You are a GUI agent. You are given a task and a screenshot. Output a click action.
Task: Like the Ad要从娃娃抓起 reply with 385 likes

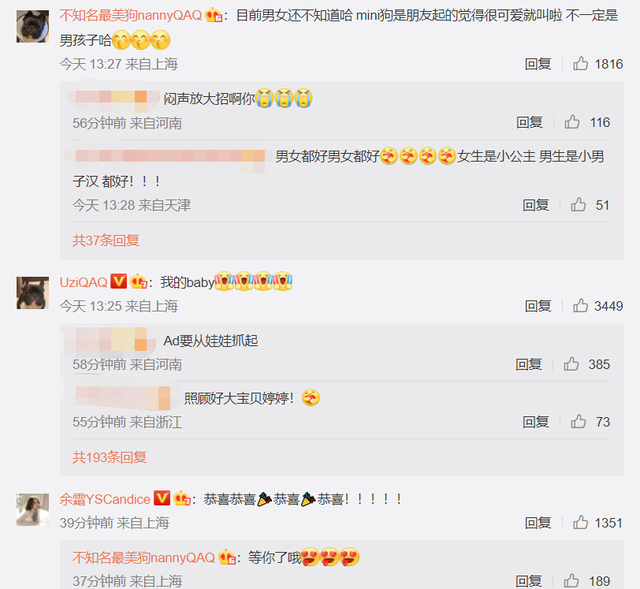click(571, 364)
